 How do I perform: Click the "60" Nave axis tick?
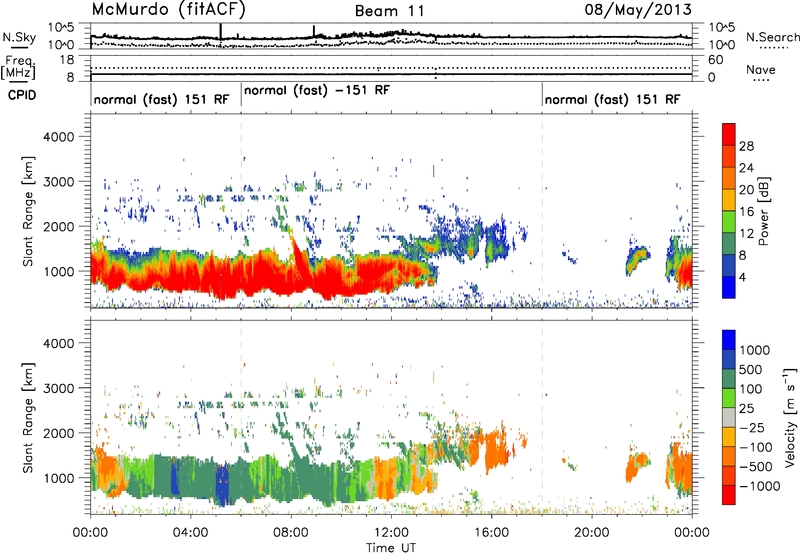(x=716, y=60)
